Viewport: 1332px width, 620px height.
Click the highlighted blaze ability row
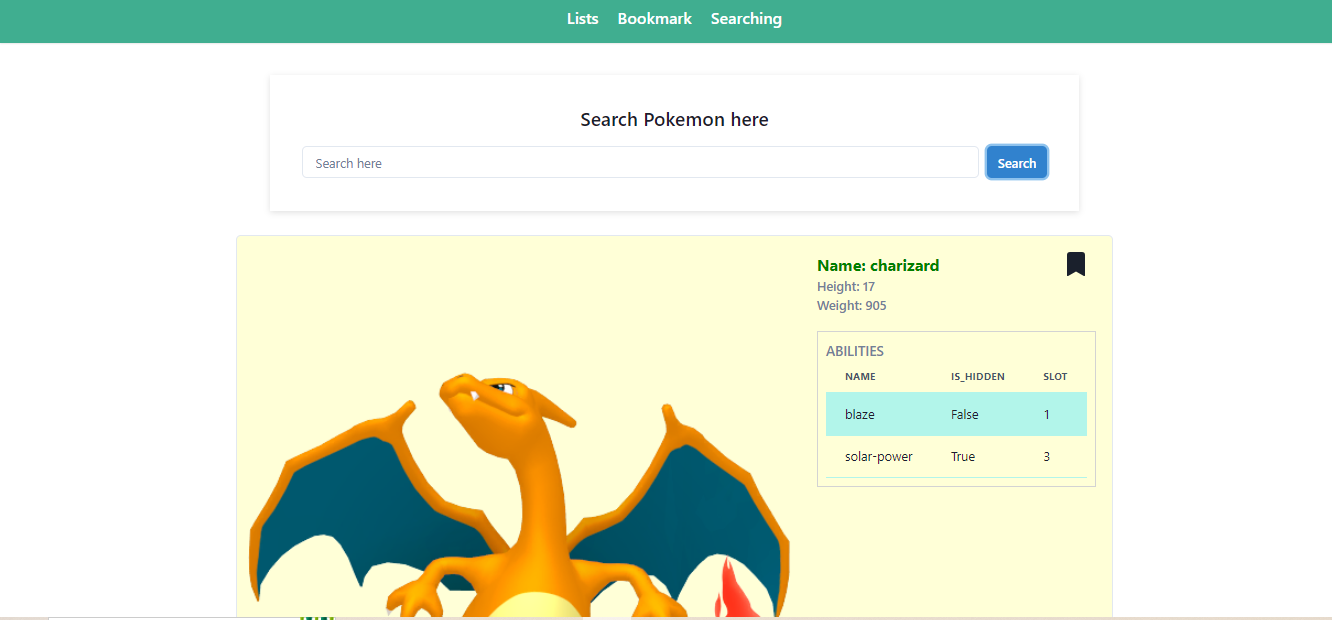956,414
